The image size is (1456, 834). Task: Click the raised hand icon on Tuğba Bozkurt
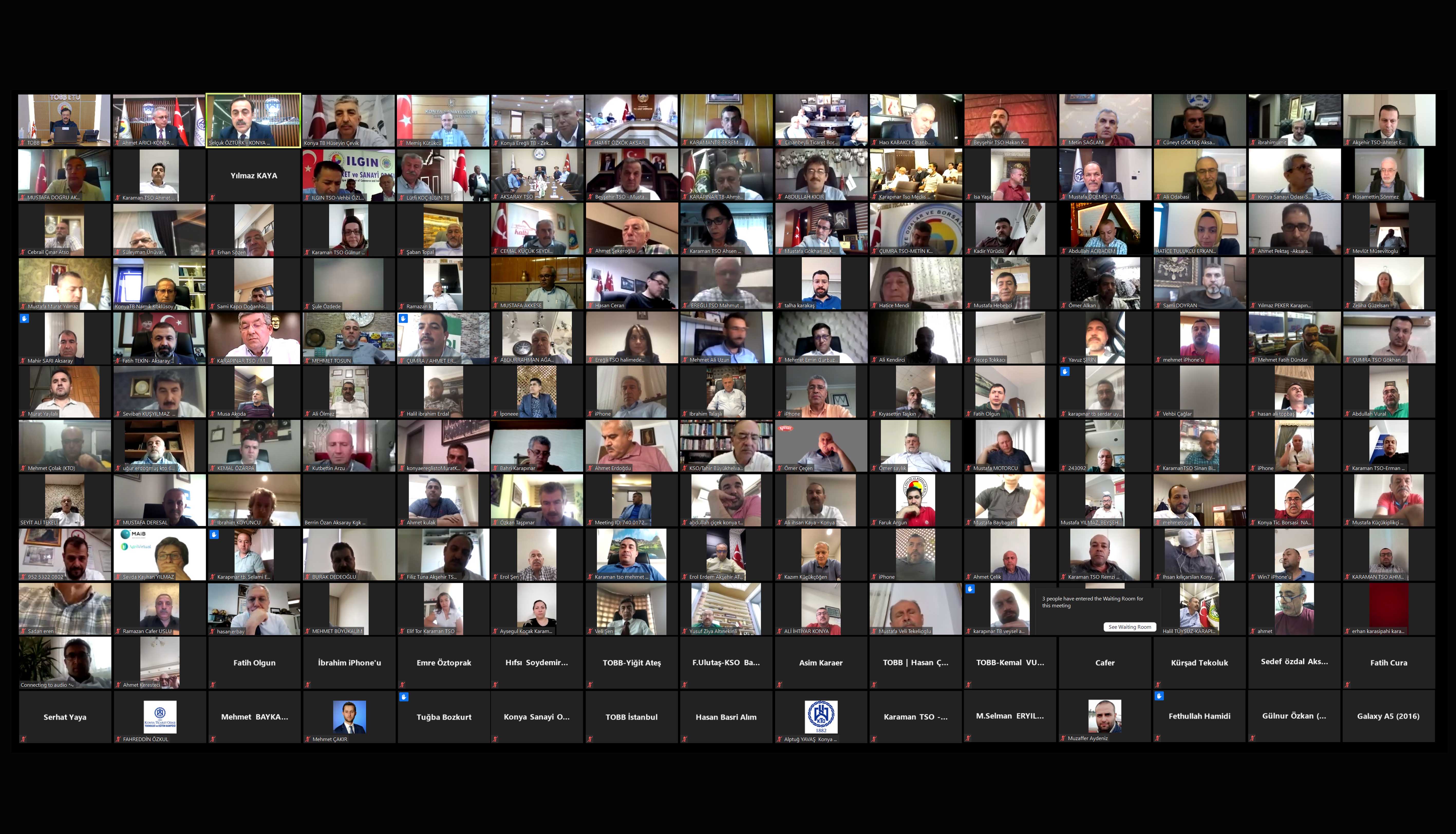point(404,698)
